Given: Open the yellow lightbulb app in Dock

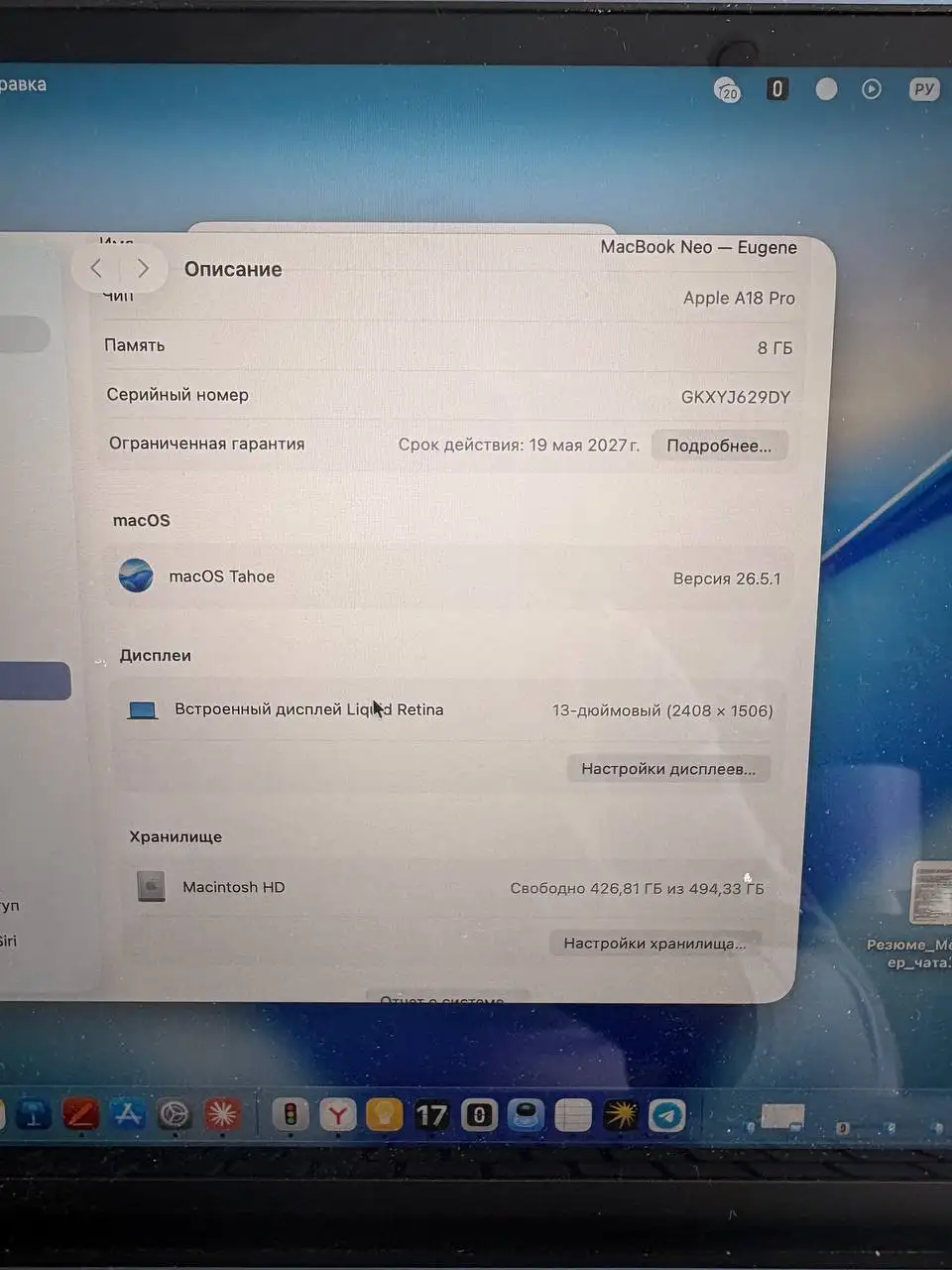Looking at the screenshot, I should [x=385, y=1115].
